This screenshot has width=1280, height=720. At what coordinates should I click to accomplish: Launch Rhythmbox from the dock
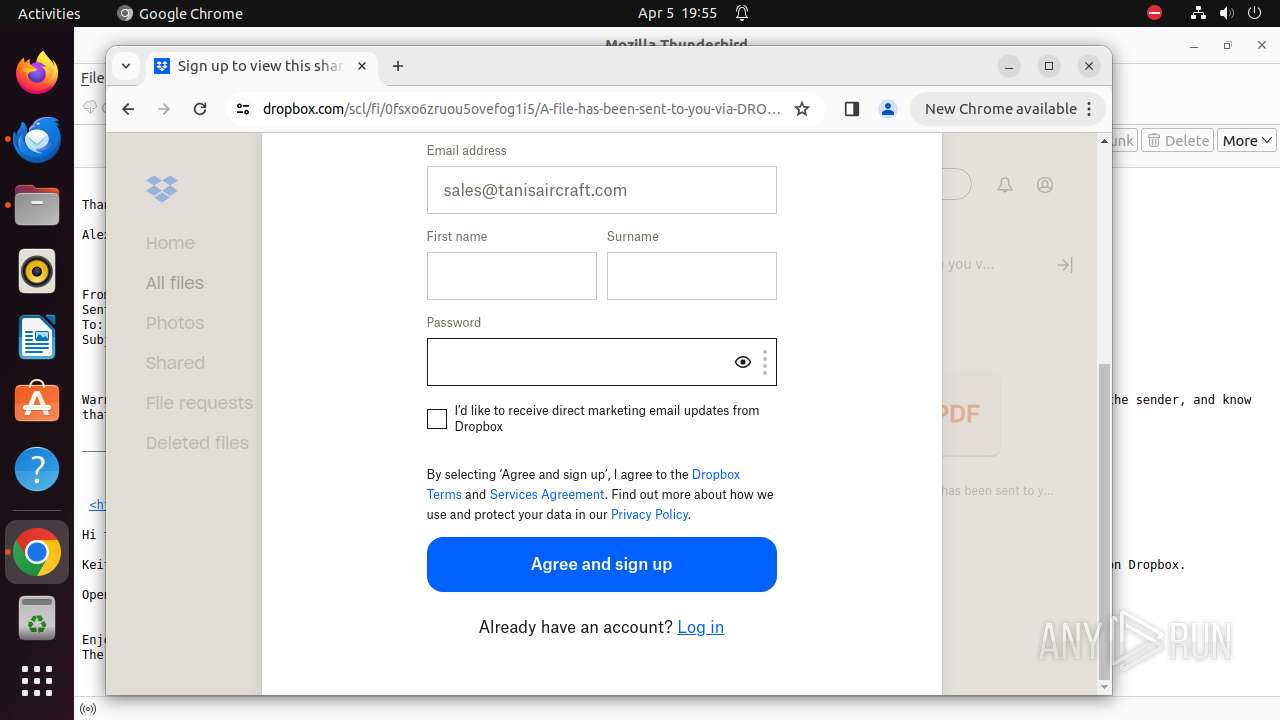[37, 271]
